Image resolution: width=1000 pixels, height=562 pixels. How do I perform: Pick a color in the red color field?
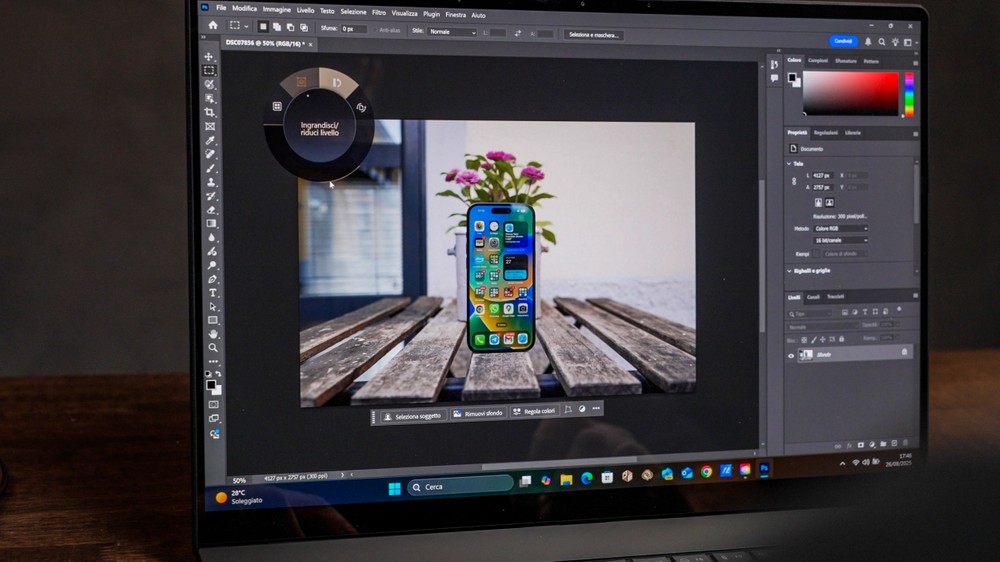(x=851, y=94)
